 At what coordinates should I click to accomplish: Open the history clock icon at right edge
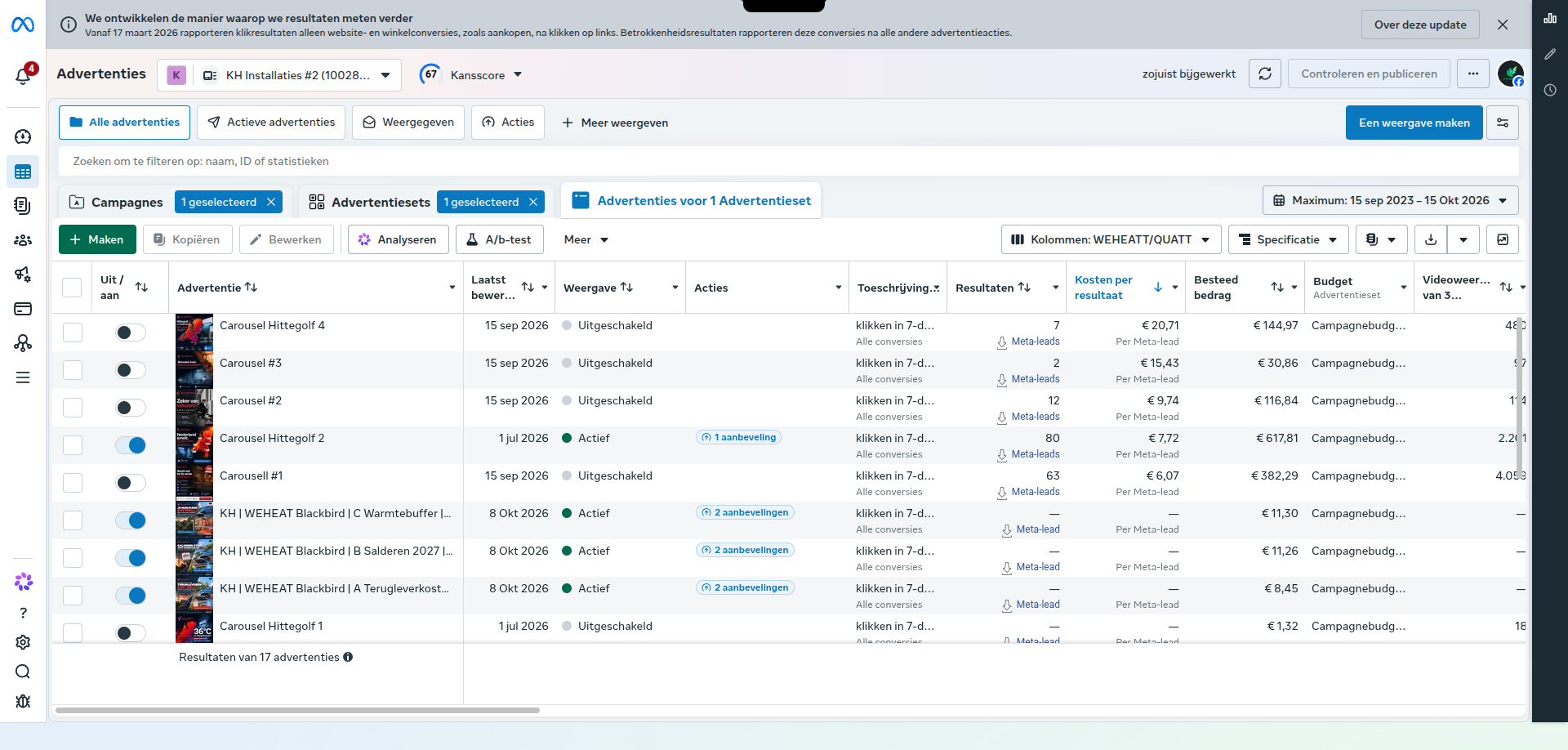pos(1550,90)
